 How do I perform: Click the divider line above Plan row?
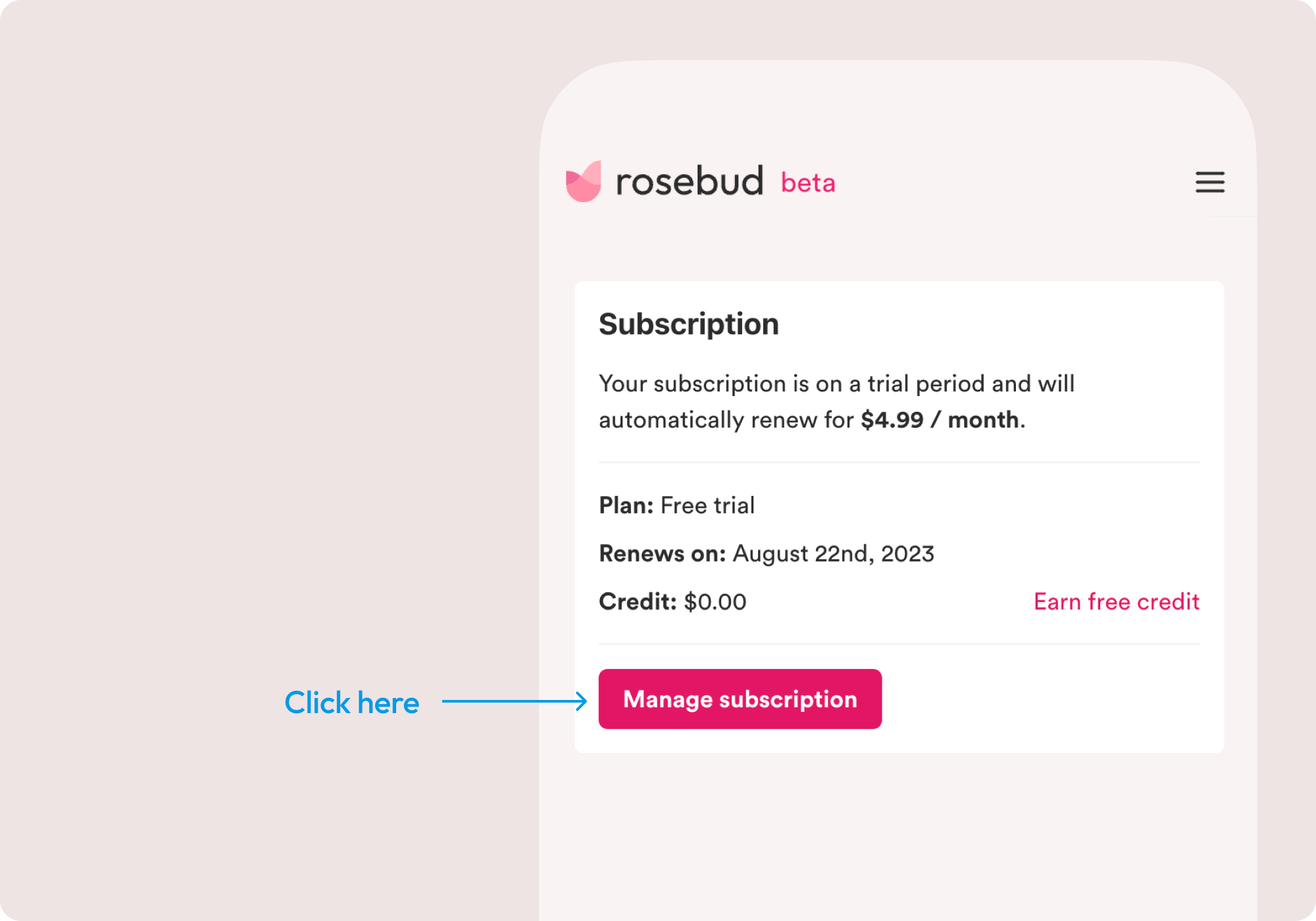click(x=899, y=462)
